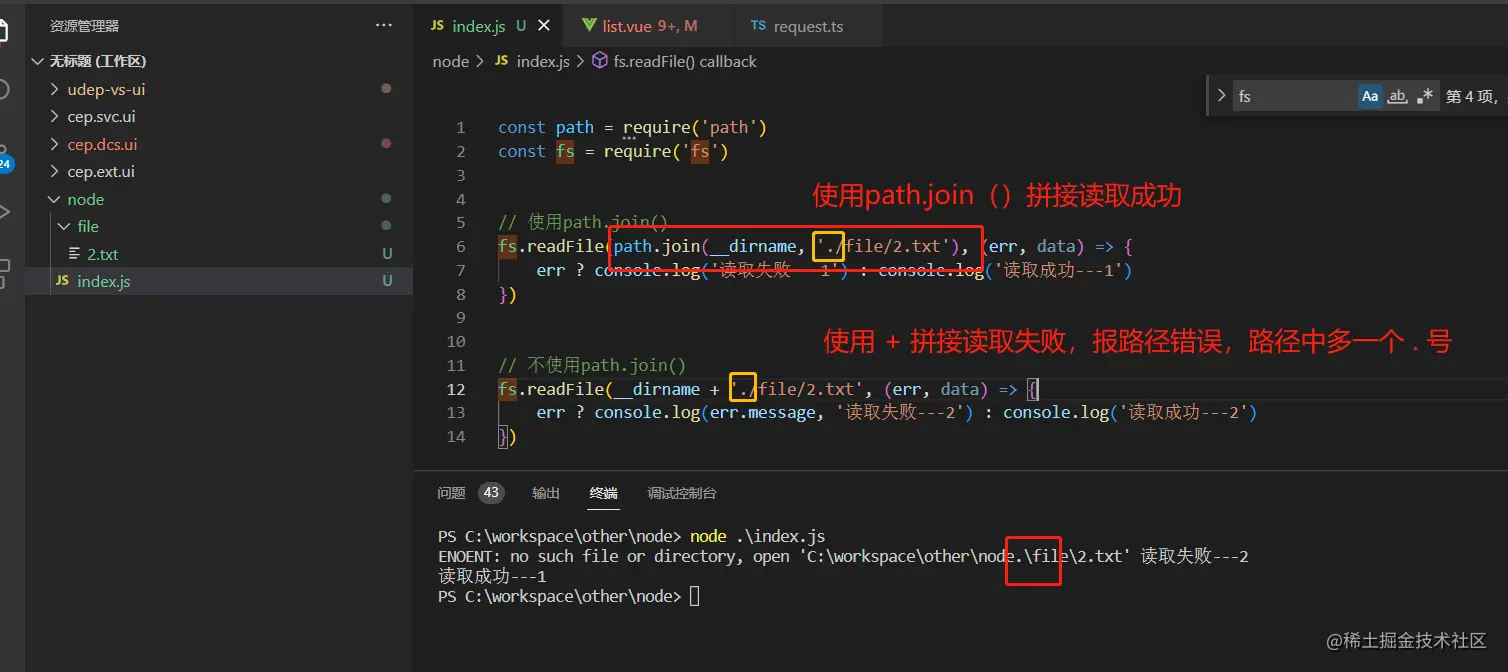The height and width of the screenshot is (672, 1508).
Task: Click the last terminal prompt with cursor
Action: pos(569,596)
